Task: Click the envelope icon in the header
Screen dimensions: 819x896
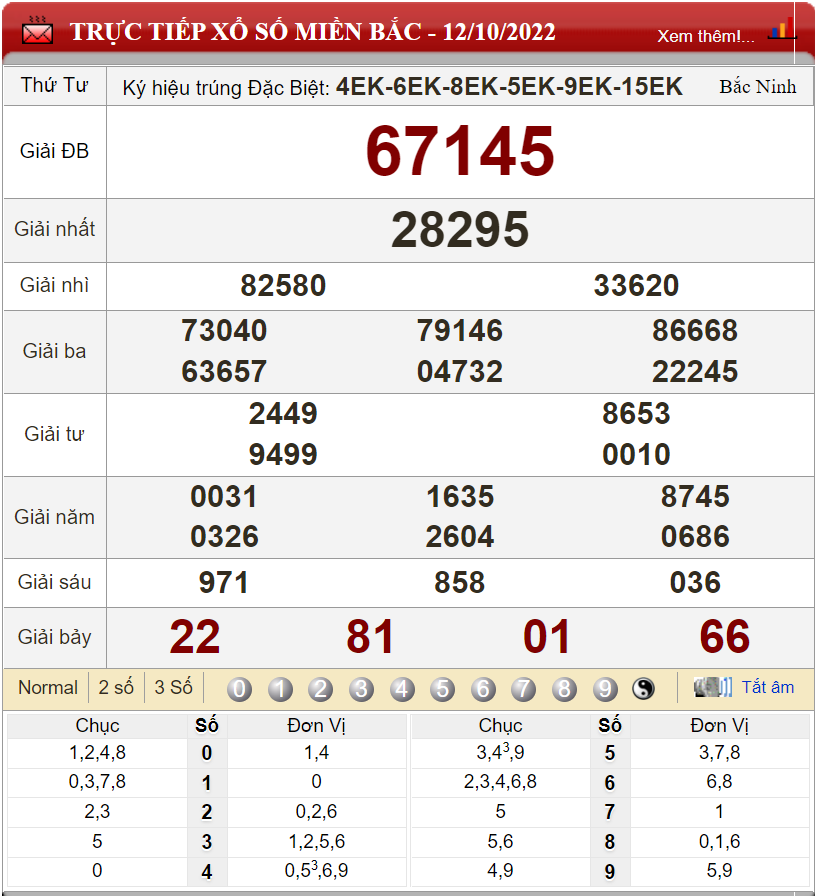Action: (x=38, y=31)
